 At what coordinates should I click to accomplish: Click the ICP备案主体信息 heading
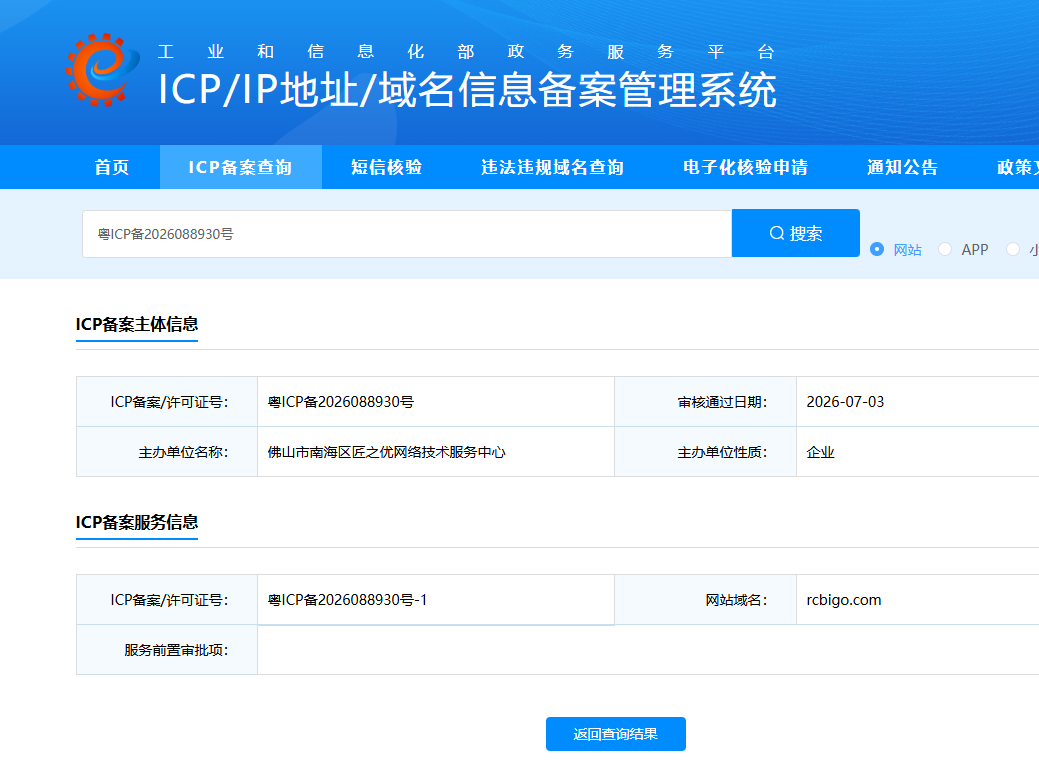tap(137, 324)
